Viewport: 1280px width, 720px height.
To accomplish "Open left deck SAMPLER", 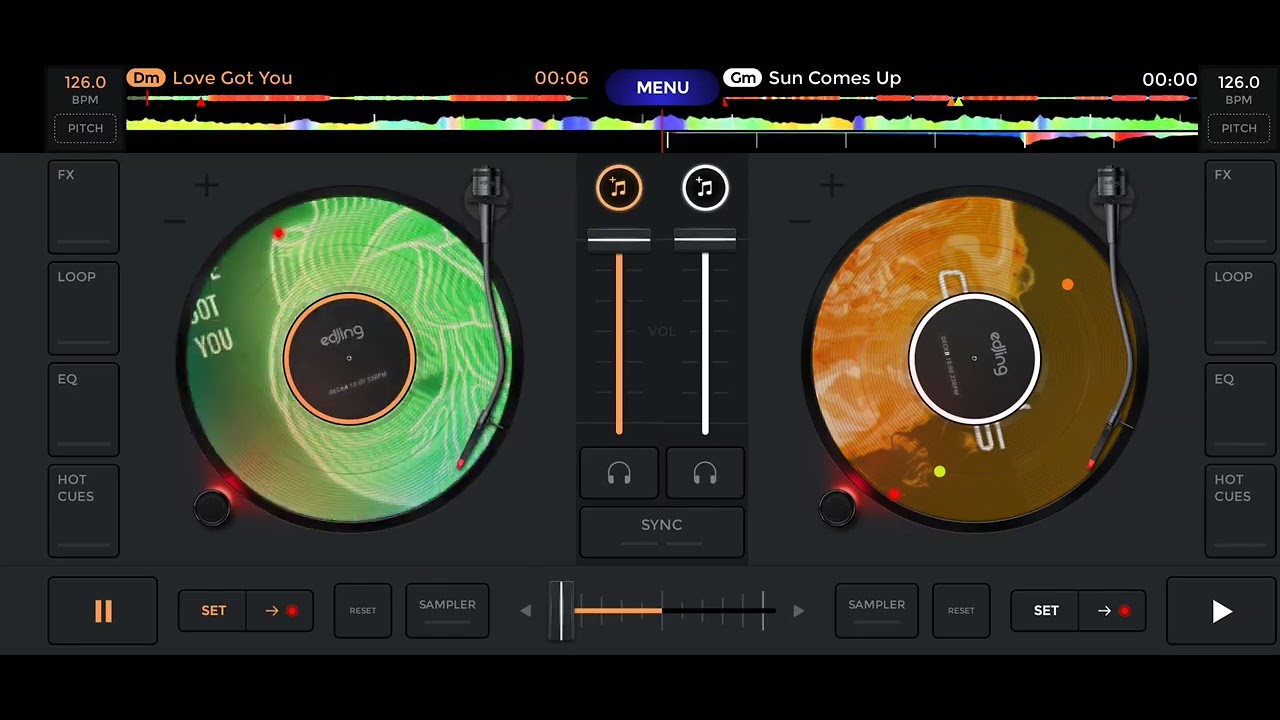I will pos(447,611).
